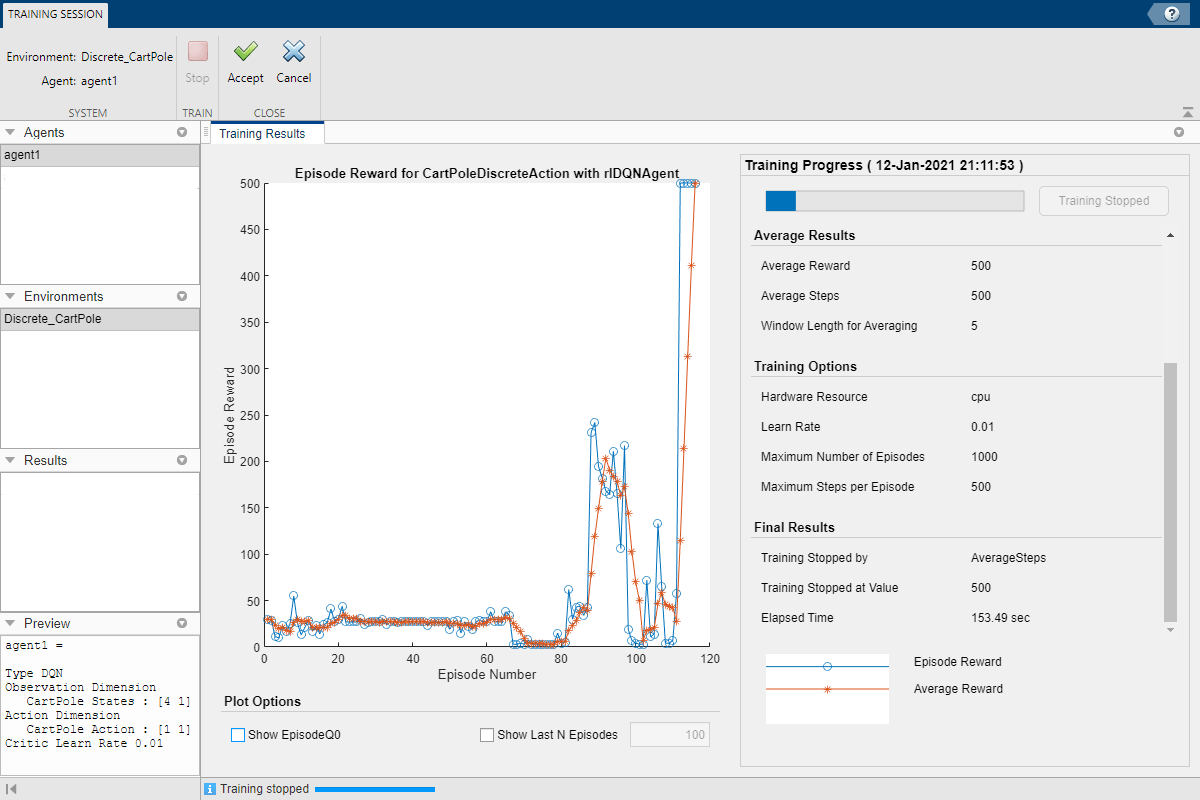Click the Window Length for Averaging value 5
This screenshot has height=800, width=1200.
[974, 326]
